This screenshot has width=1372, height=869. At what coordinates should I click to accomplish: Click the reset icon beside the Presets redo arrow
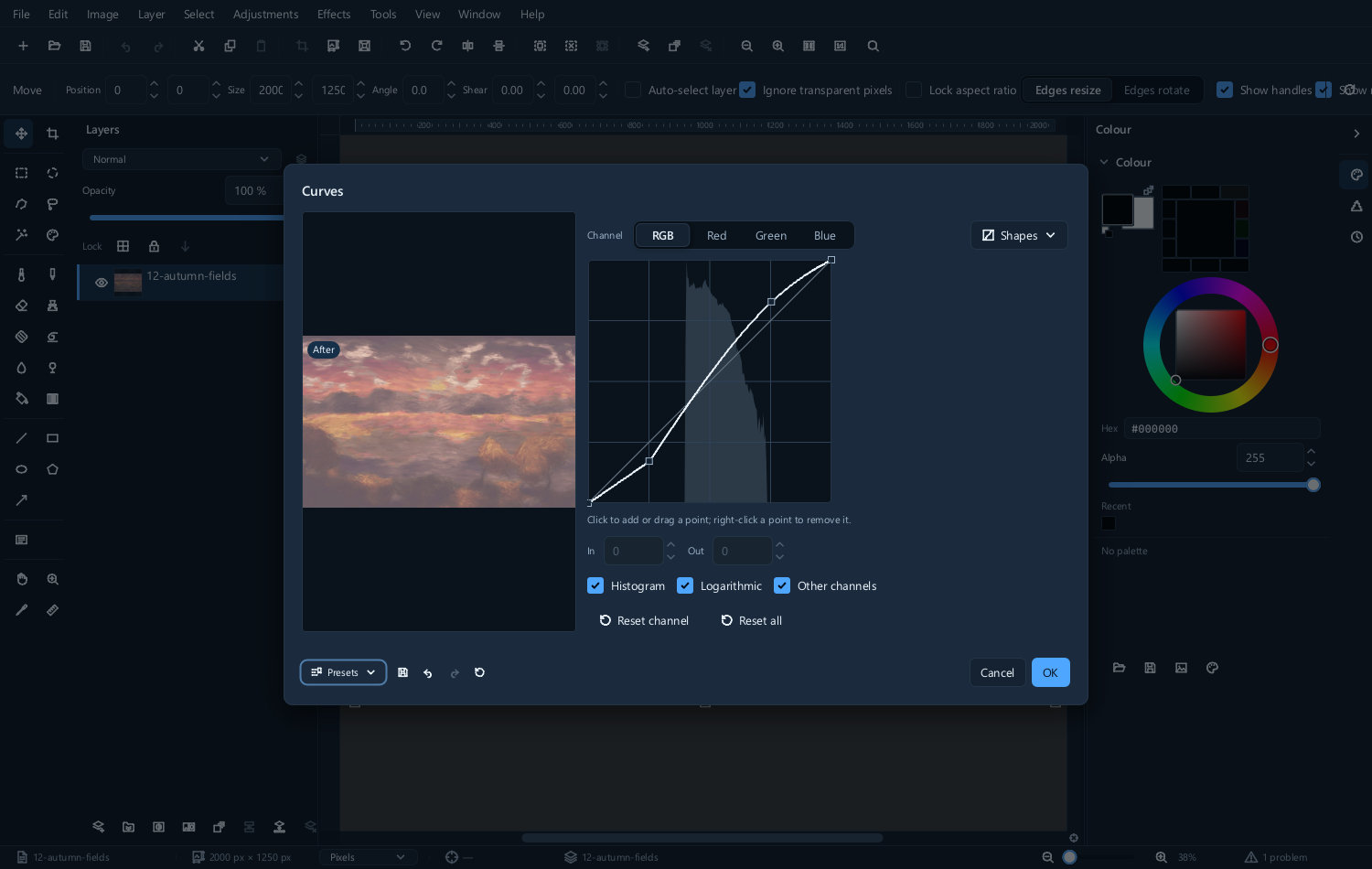click(479, 672)
